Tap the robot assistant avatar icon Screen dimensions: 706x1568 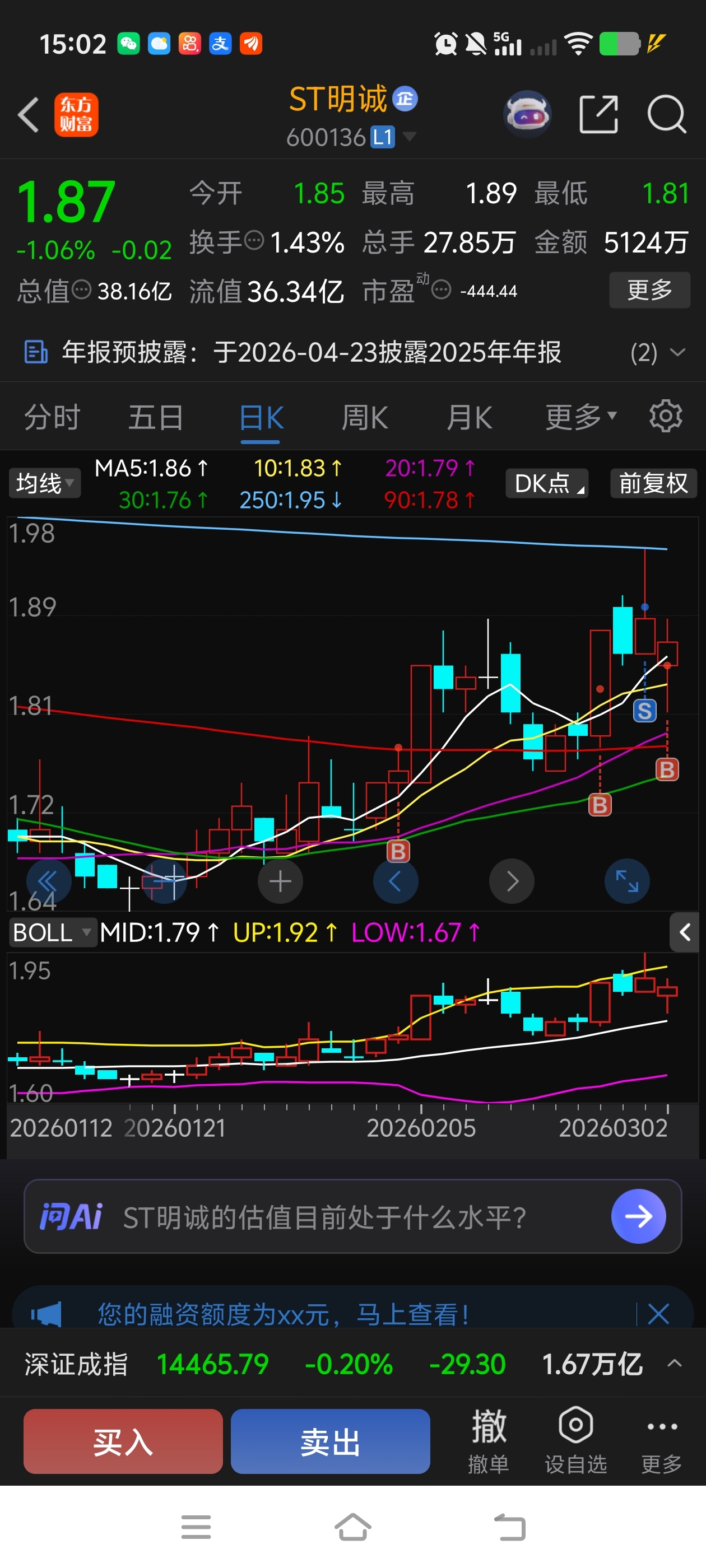(x=527, y=114)
